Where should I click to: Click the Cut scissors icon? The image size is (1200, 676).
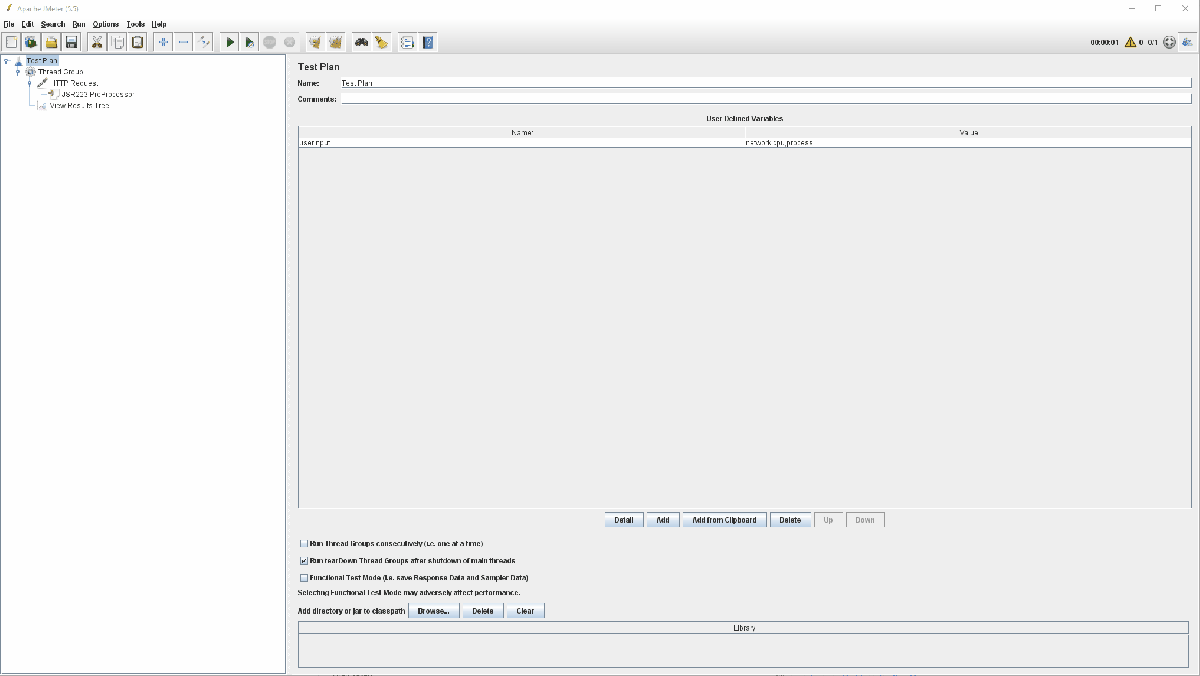[x=97, y=42]
